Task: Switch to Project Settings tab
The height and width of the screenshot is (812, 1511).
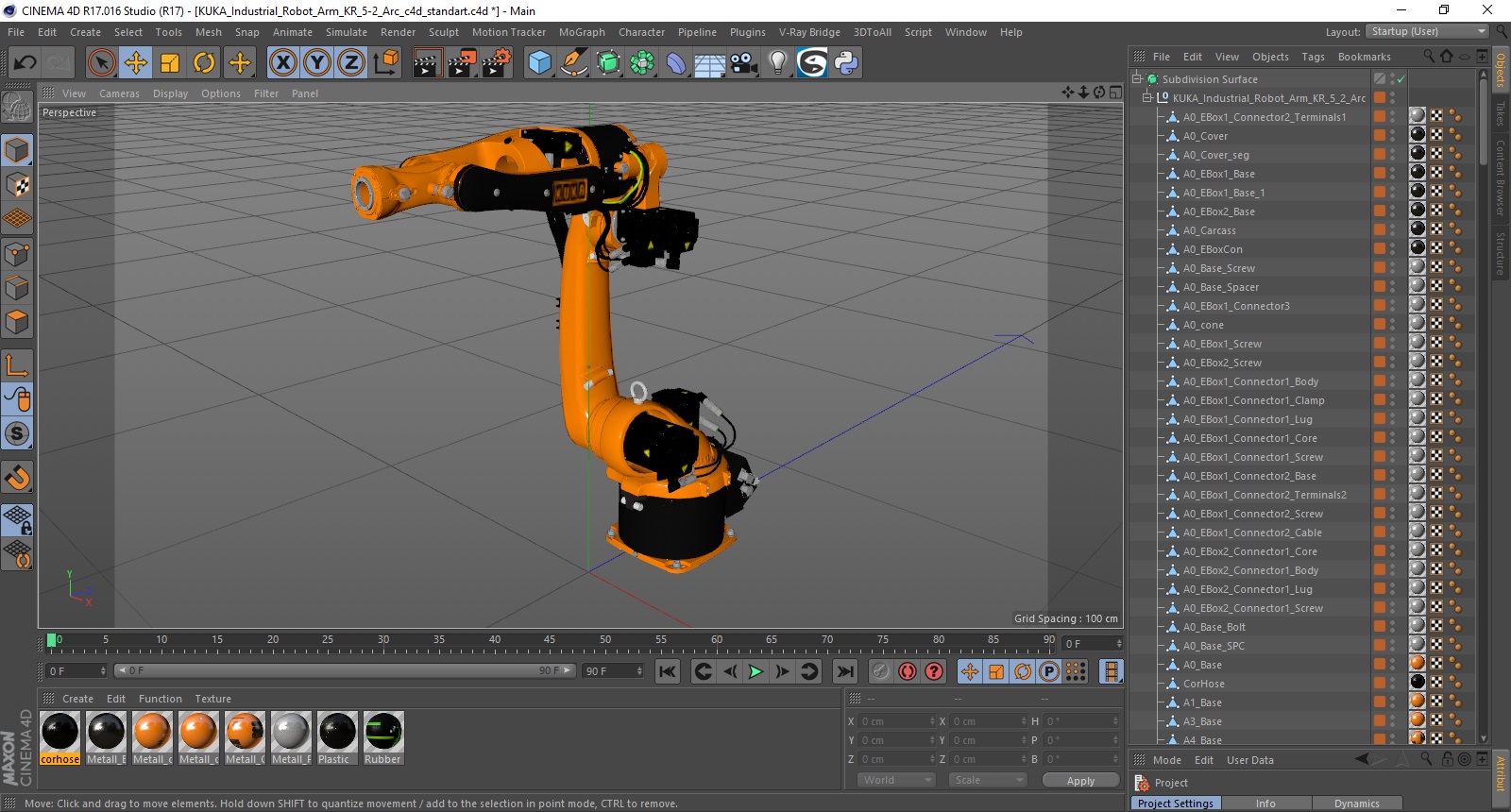Action: [x=1175, y=804]
